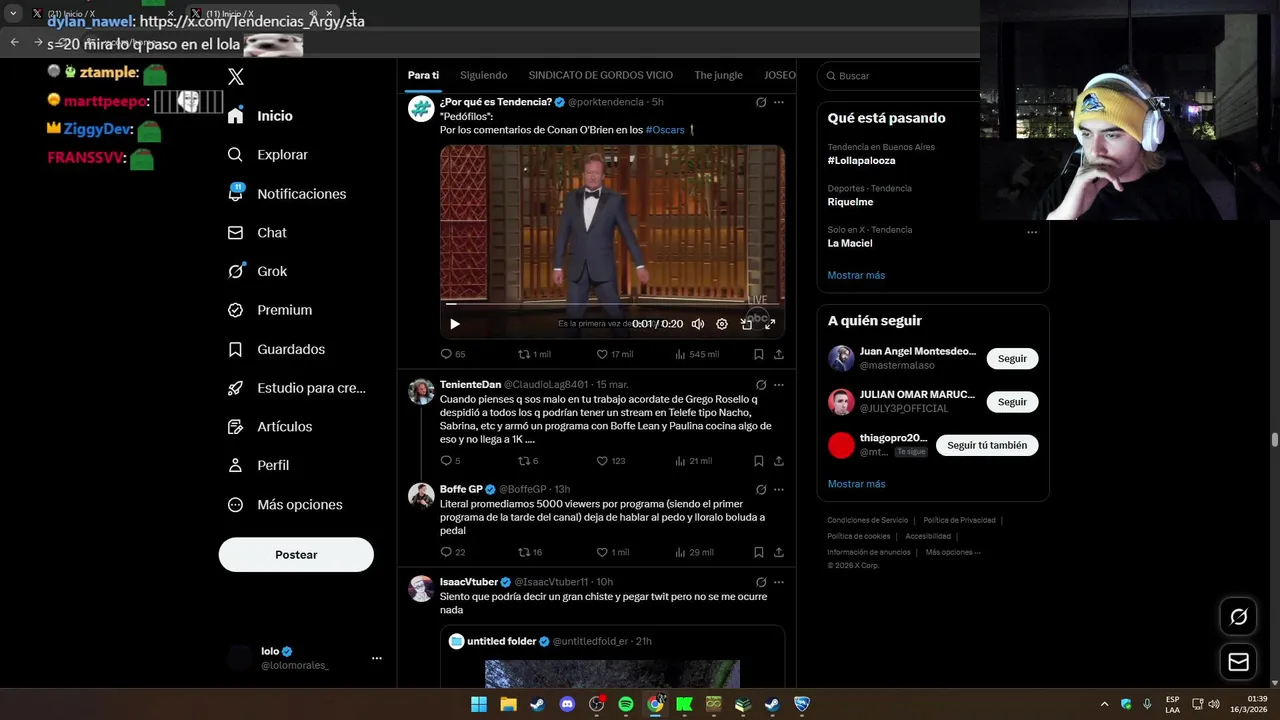
Task: Like the TenienteDan post
Action: (610, 461)
